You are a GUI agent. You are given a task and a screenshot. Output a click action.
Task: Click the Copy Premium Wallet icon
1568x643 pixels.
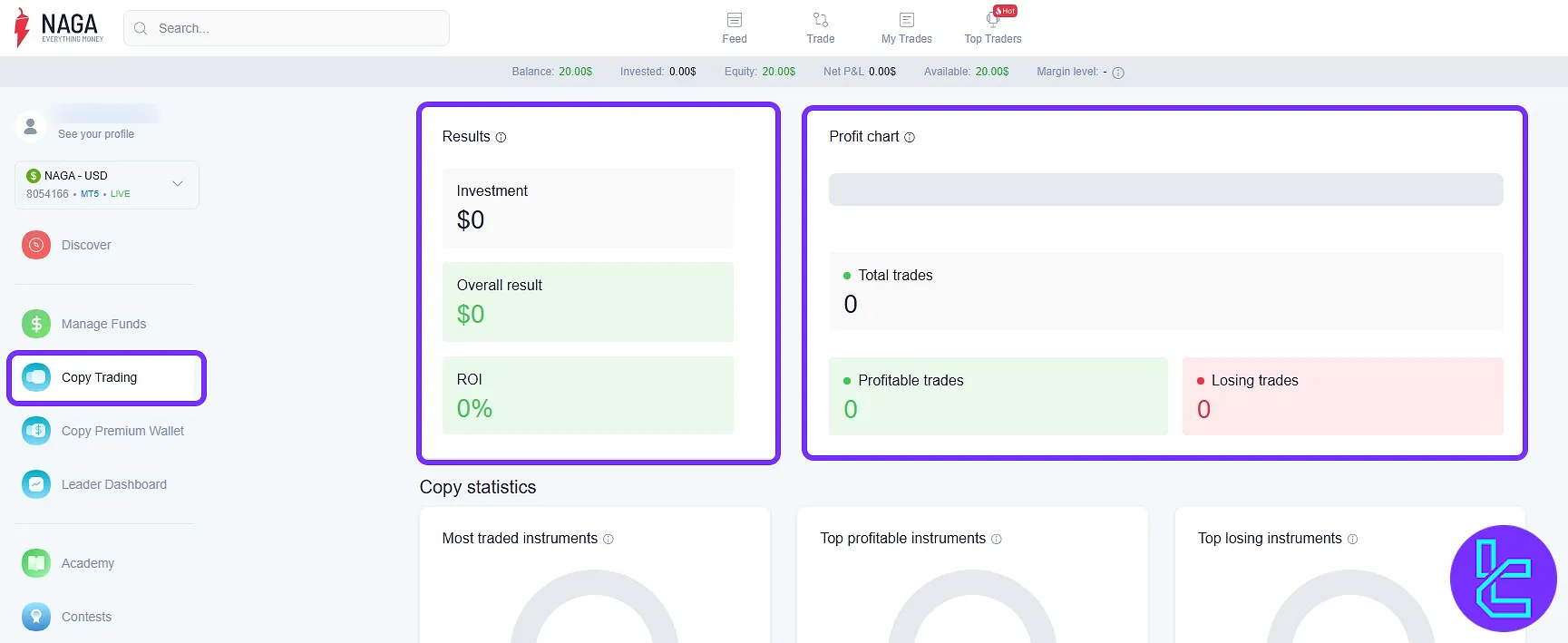tap(36, 431)
